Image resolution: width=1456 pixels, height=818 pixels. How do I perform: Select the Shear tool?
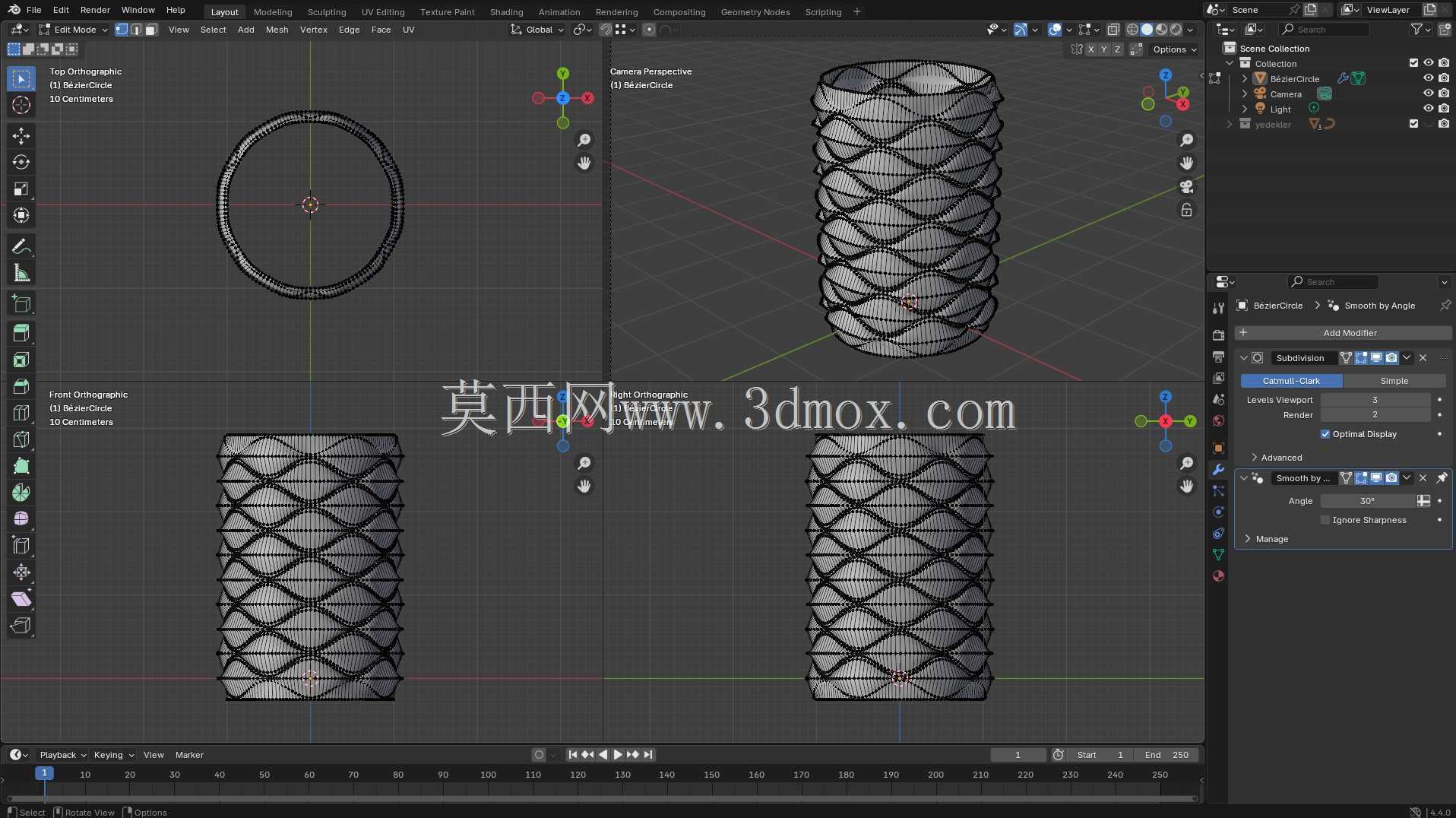pos(21,599)
